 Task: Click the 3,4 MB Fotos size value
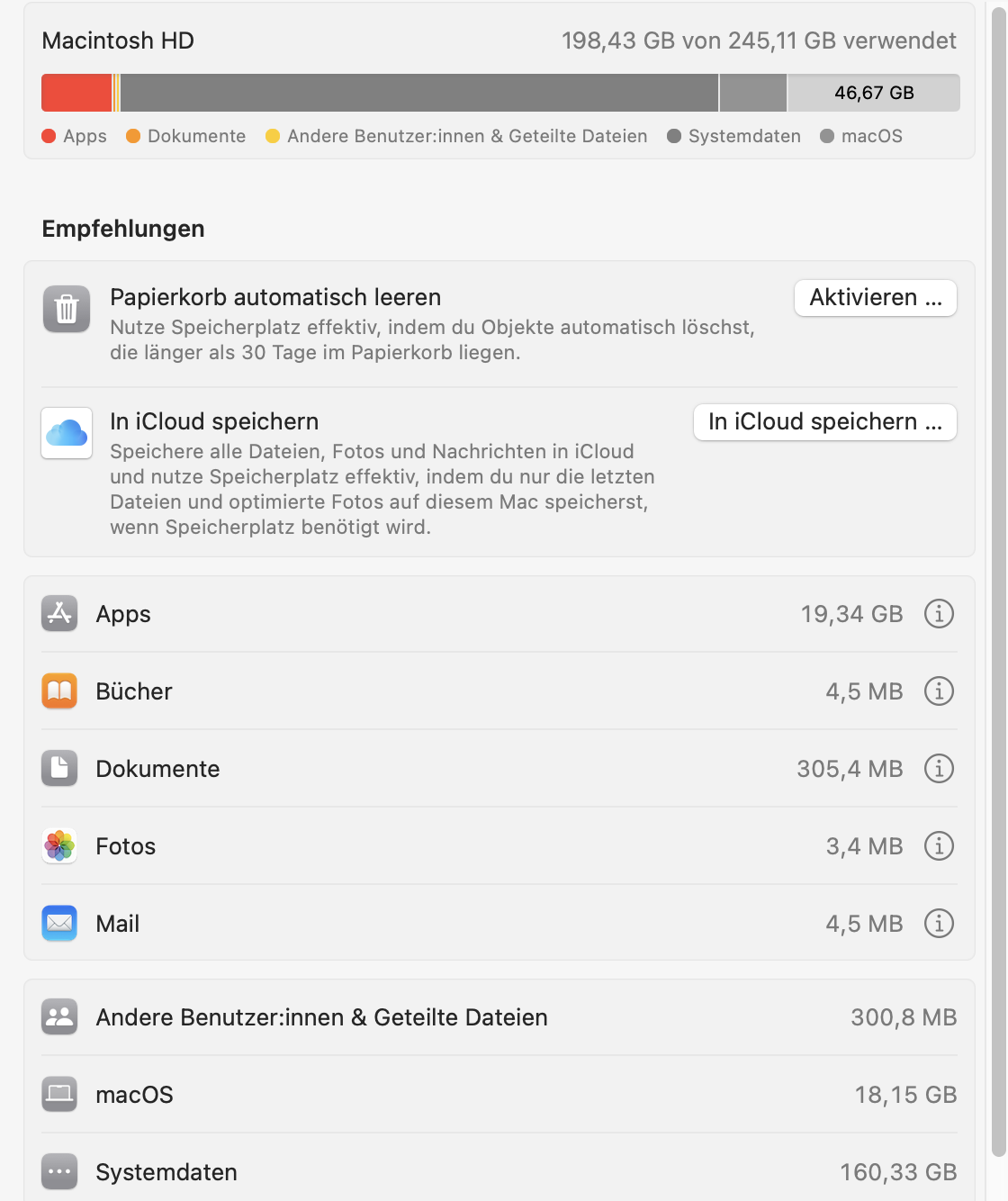(x=865, y=846)
